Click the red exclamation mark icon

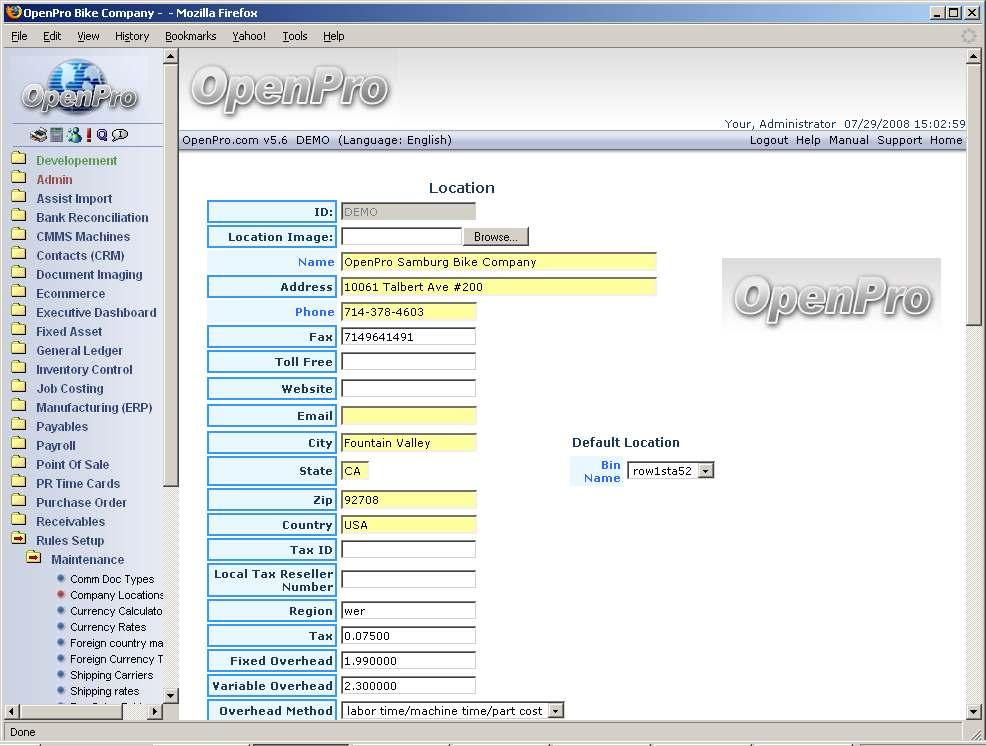coord(88,135)
